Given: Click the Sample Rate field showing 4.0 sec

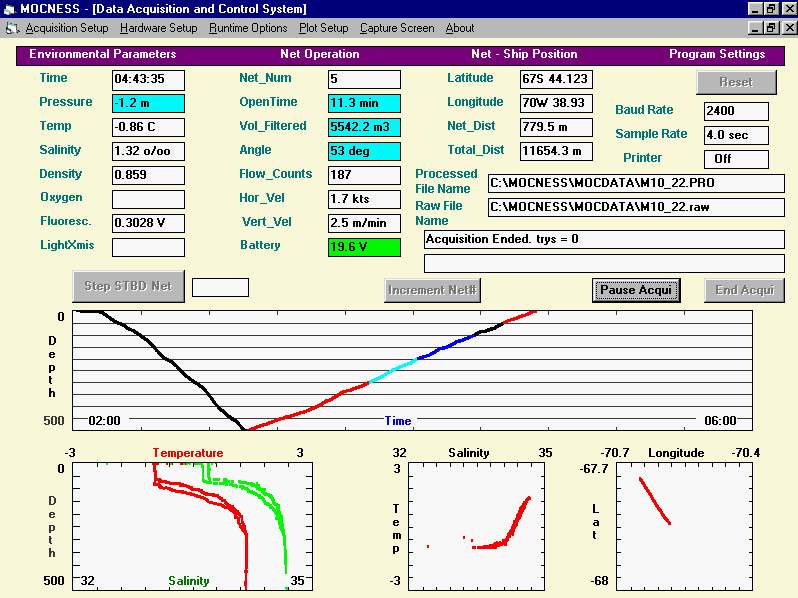Looking at the screenshot, I should tap(736, 135).
